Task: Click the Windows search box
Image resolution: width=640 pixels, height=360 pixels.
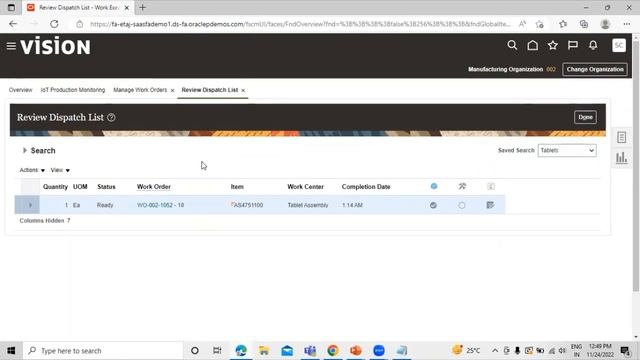Action: click(x=103, y=351)
